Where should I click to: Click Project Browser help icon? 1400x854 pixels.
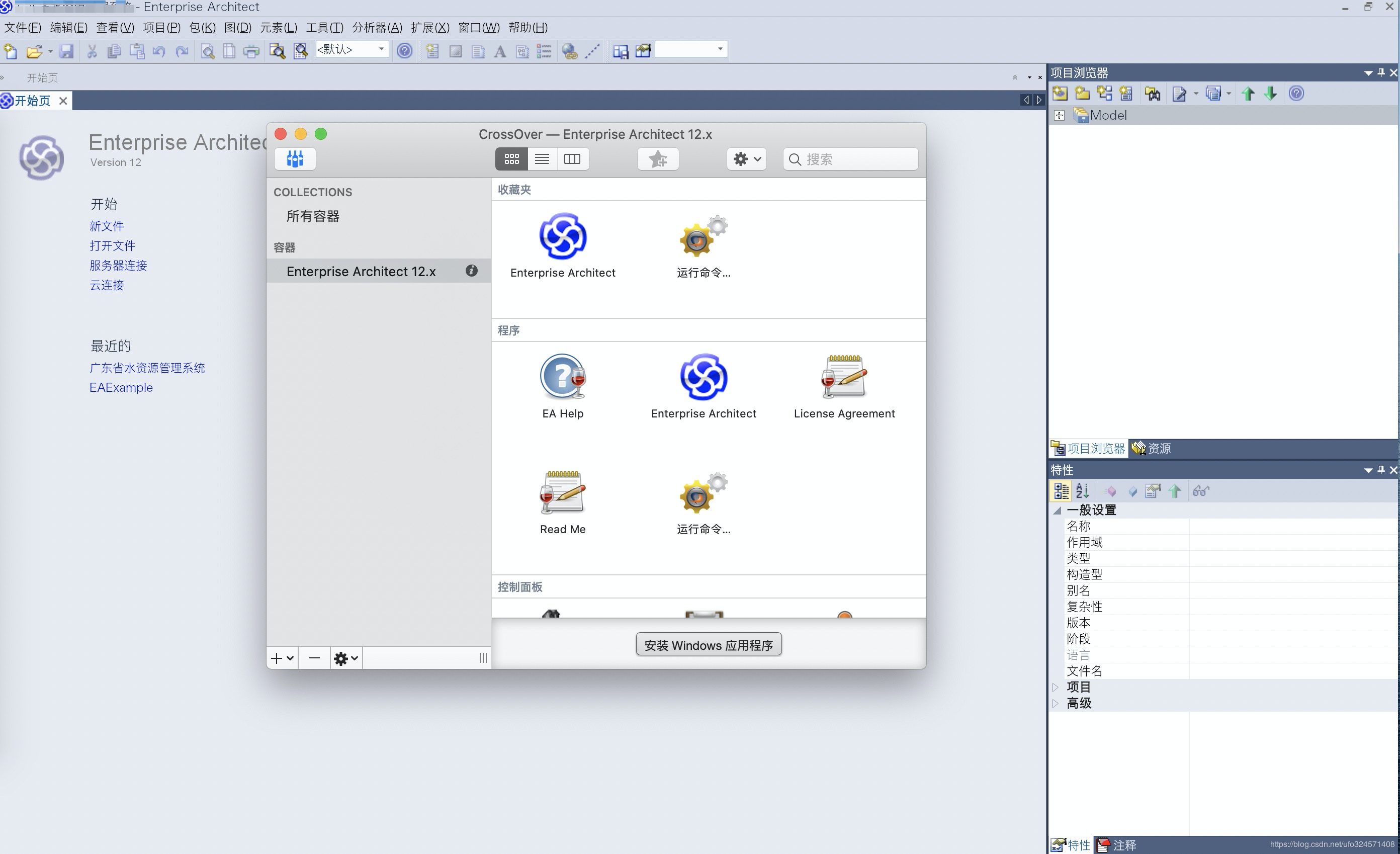pos(1296,93)
